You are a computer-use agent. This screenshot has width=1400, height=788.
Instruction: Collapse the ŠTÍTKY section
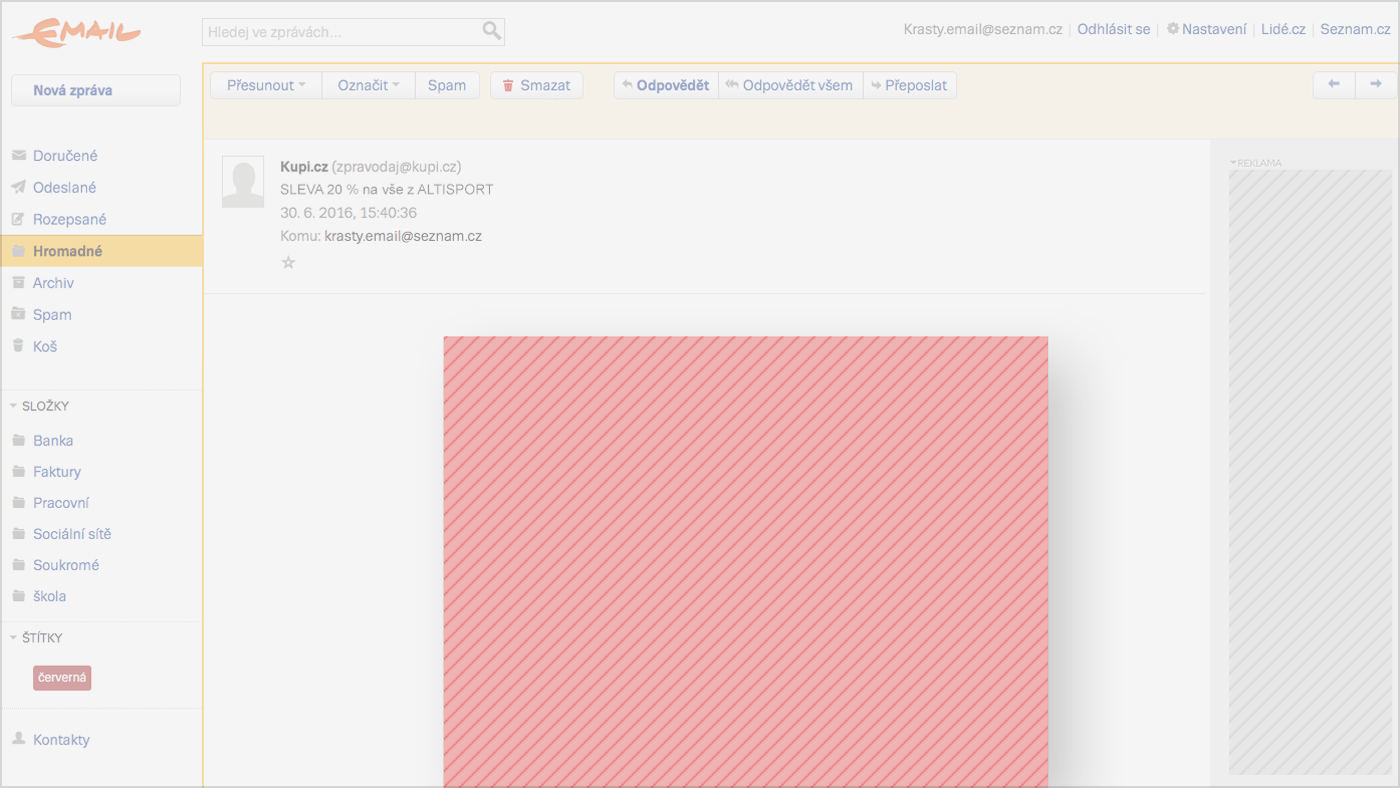point(14,637)
